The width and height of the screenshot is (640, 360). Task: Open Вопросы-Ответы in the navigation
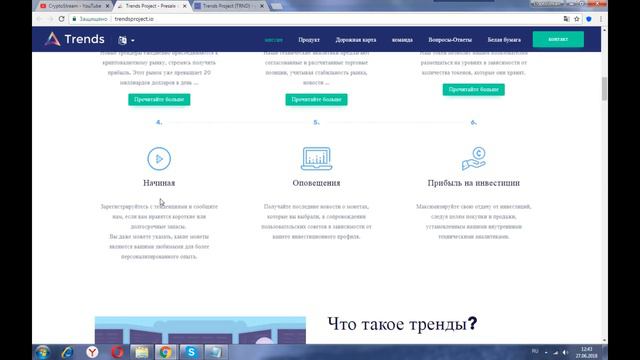pos(450,40)
